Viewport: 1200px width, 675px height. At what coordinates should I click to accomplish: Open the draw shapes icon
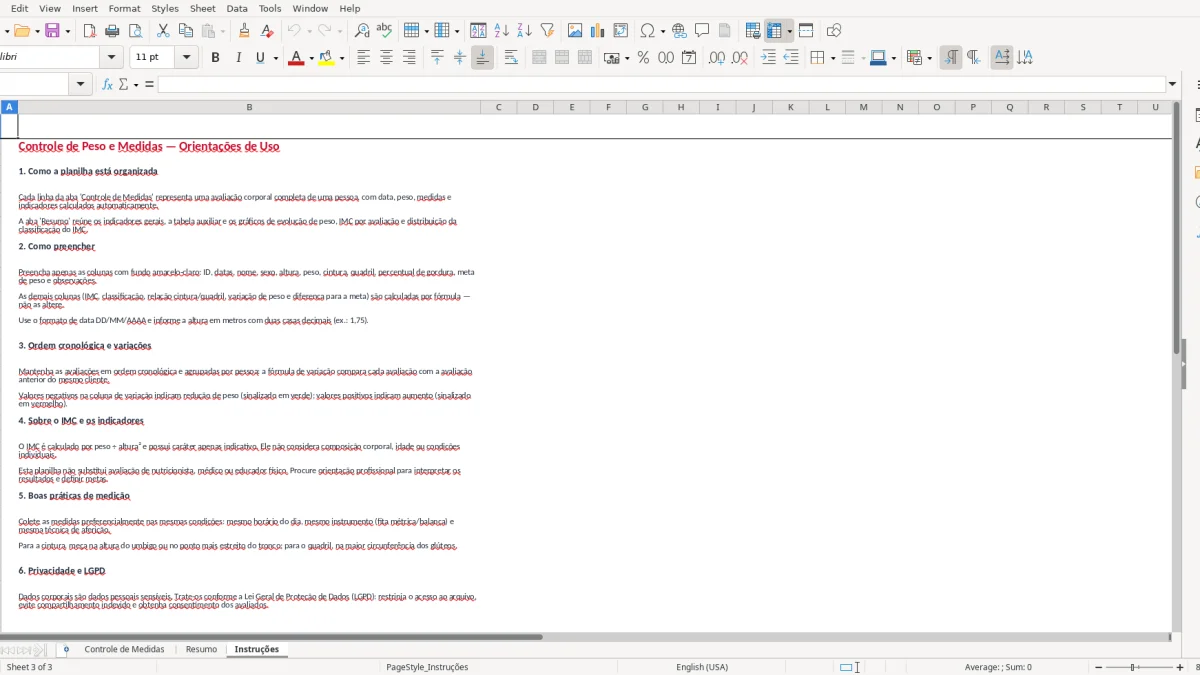coord(834,31)
